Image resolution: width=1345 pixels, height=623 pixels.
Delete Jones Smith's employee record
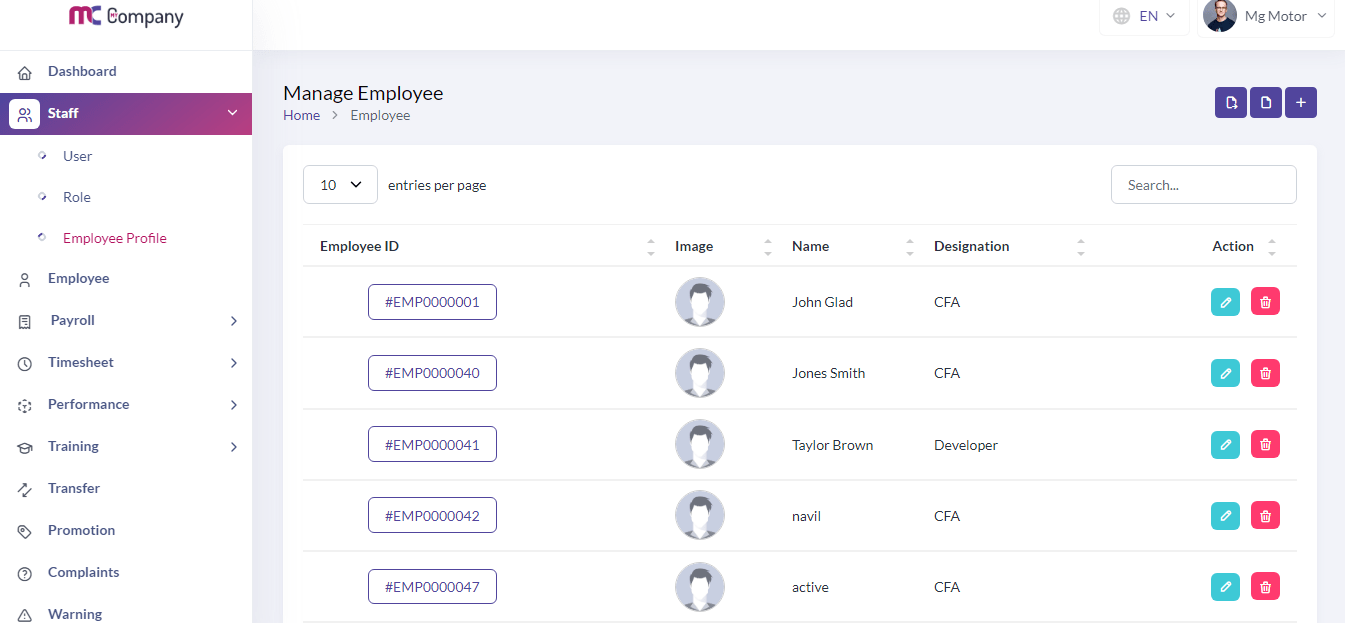tap(1265, 373)
